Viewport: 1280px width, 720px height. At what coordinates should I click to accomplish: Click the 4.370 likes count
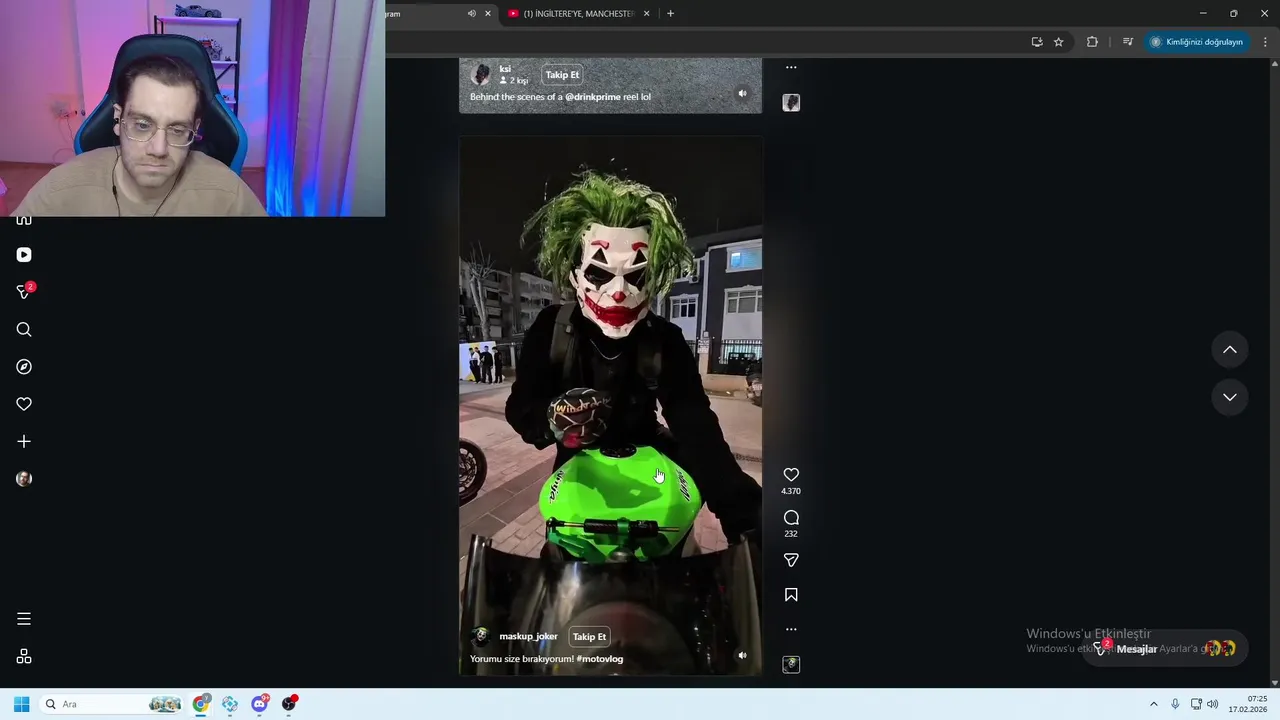pyautogui.click(x=791, y=492)
